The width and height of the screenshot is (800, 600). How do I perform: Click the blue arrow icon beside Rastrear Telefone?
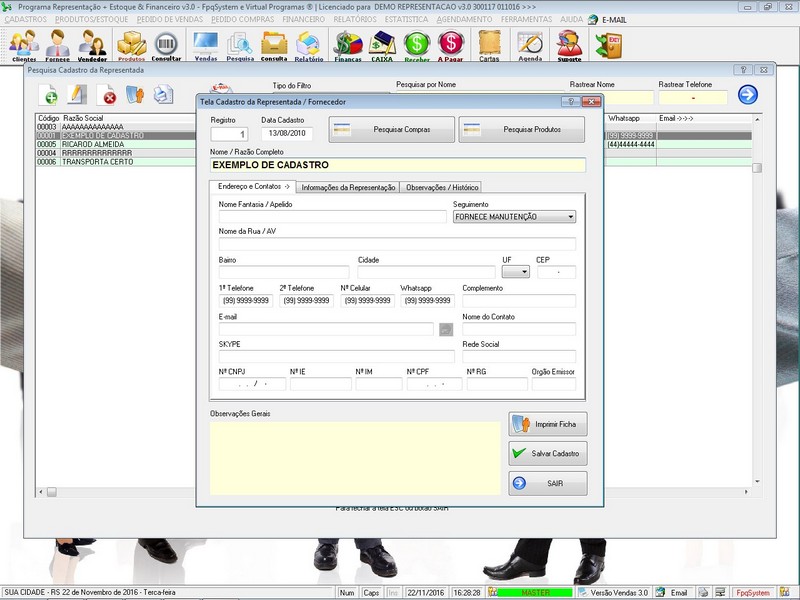tap(747, 94)
